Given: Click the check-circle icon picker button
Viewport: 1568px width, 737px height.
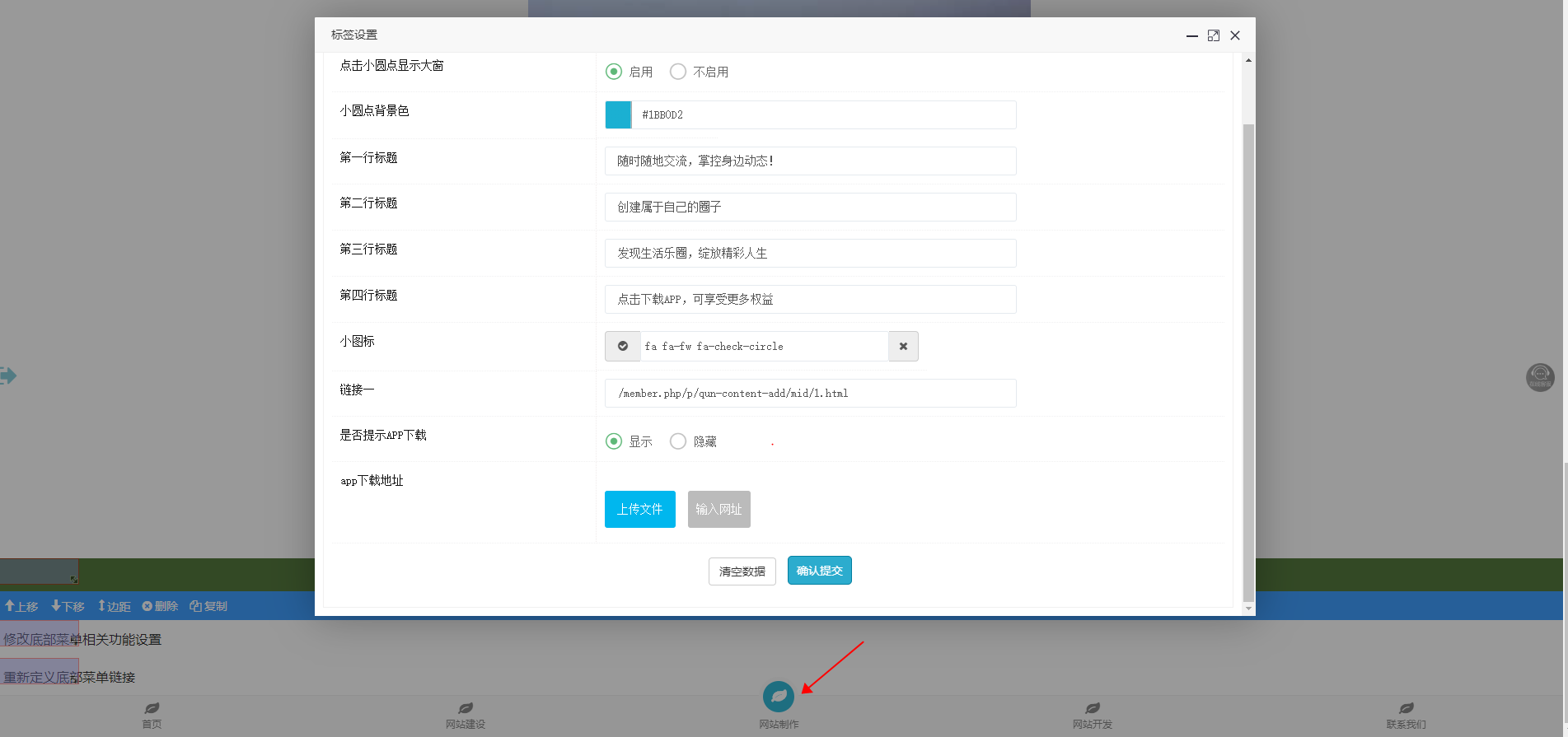Looking at the screenshot, I should point(623,347).
